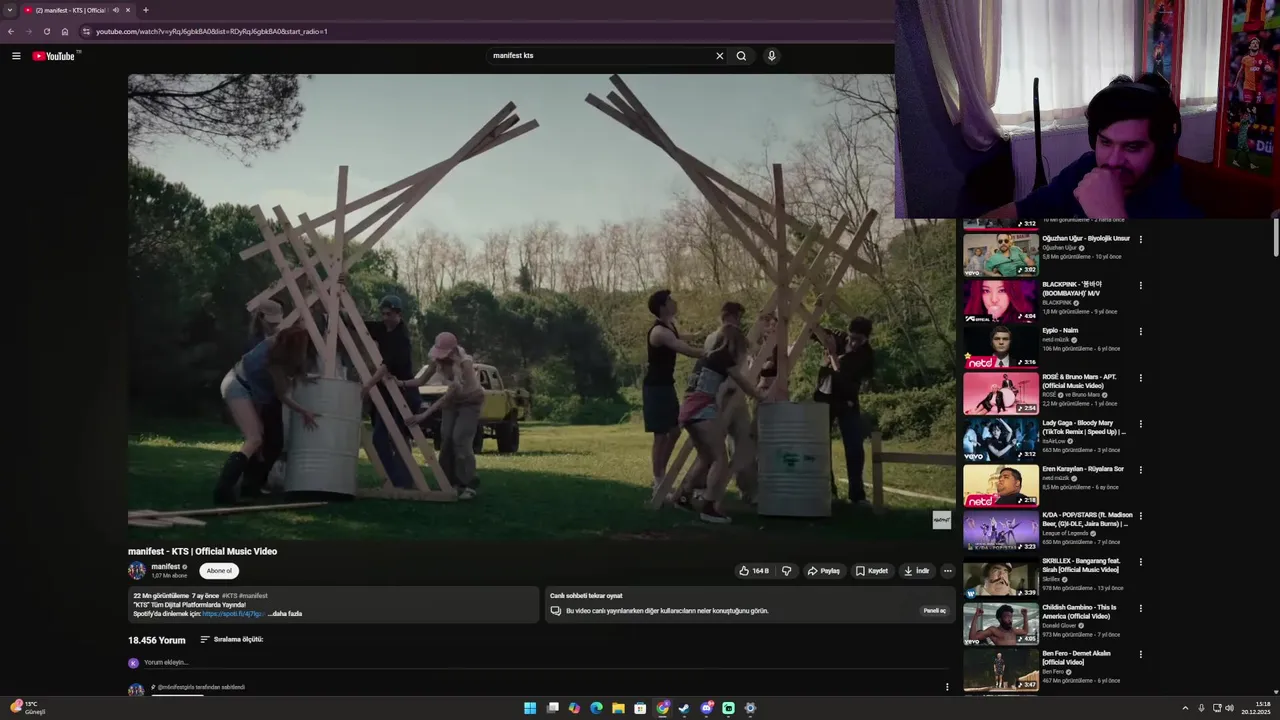
Task: Subscribe with the Abone ol button
Action: point(219,571)
